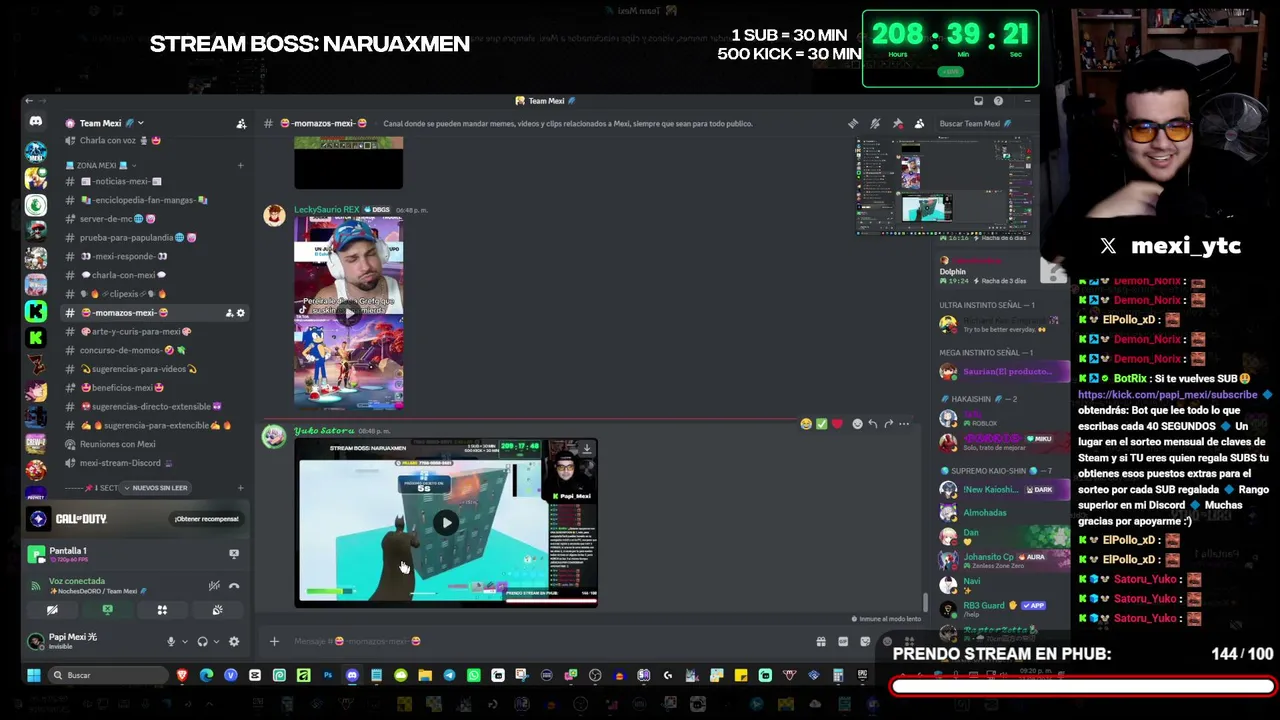Viewport: 1280px width, 720px height.
Task: Add a channel to ZONA MEXI category
Action: tap(240, 165)
